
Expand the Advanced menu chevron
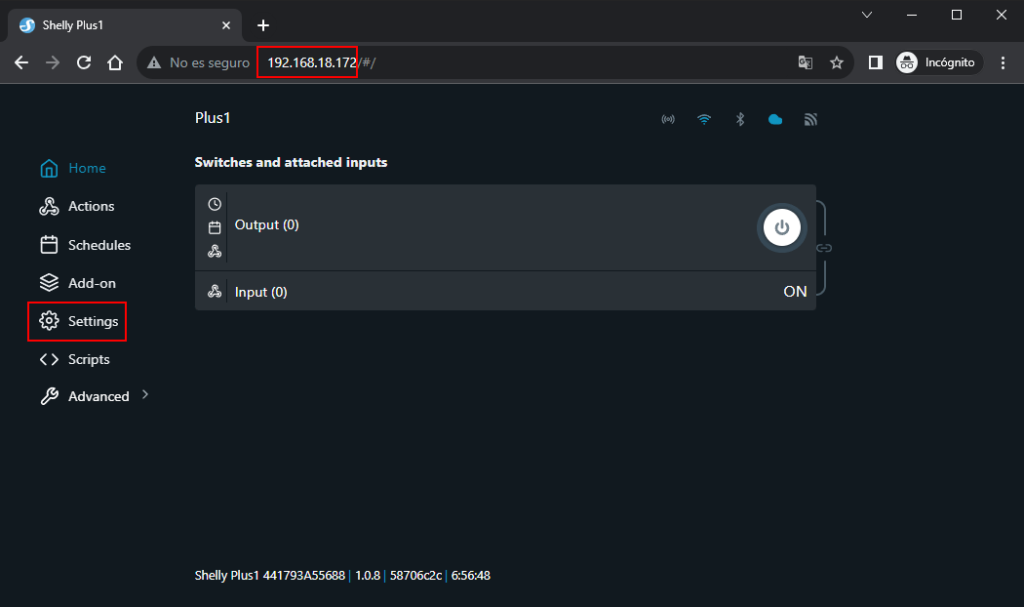145,395
